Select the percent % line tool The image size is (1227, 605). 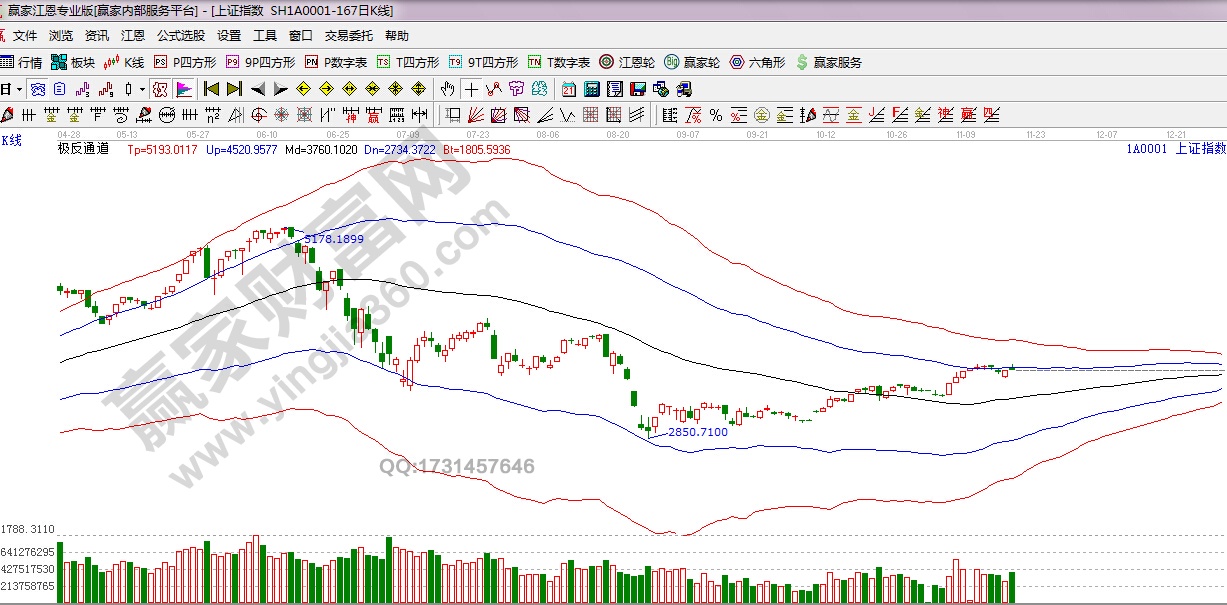coord(692,114)
